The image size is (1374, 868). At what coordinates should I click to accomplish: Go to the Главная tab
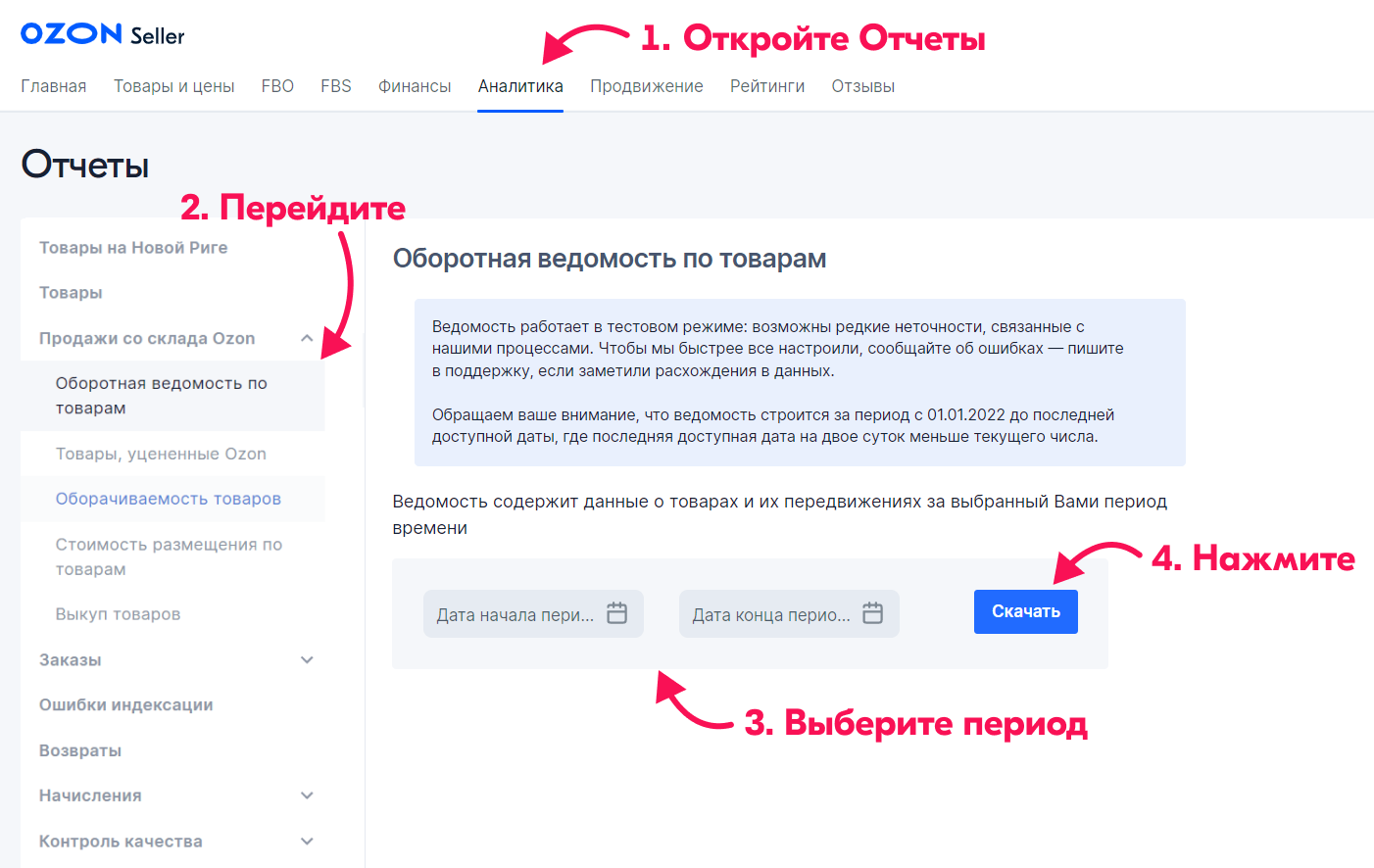point(54,86)
